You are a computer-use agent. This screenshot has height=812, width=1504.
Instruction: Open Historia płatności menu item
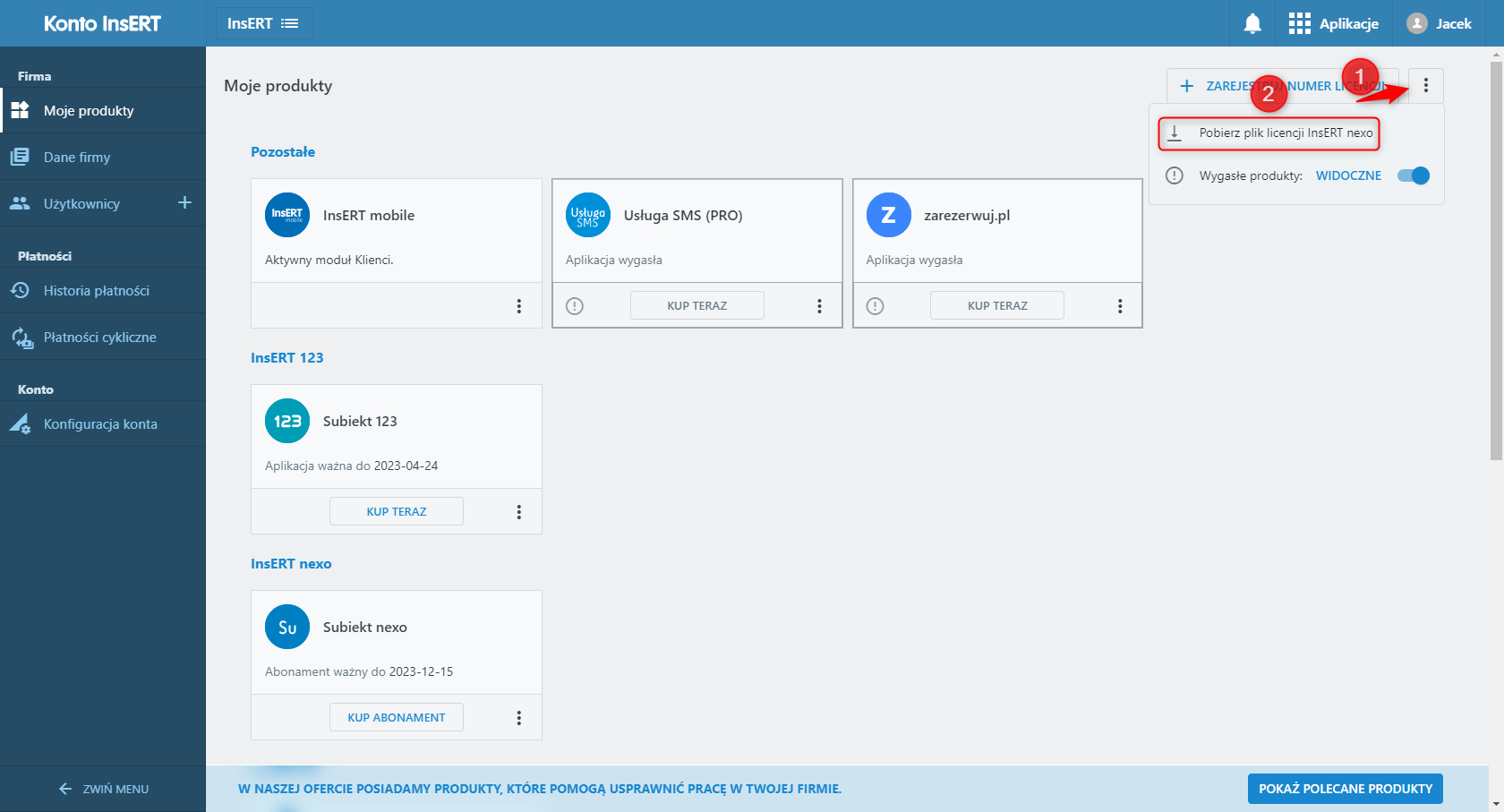coord(103,290)
